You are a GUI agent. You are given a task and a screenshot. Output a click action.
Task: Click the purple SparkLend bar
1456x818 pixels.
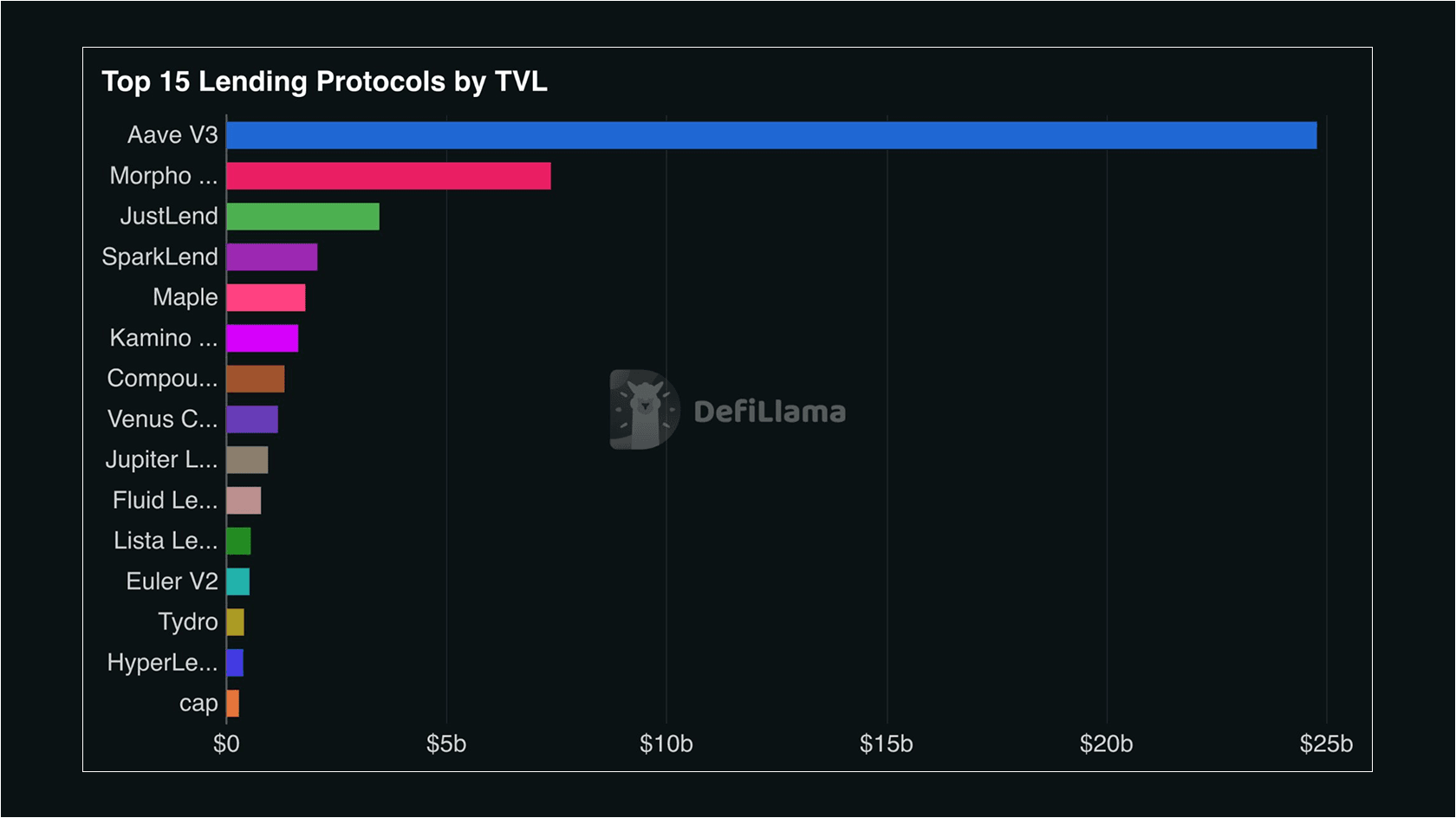pos(271,257)
